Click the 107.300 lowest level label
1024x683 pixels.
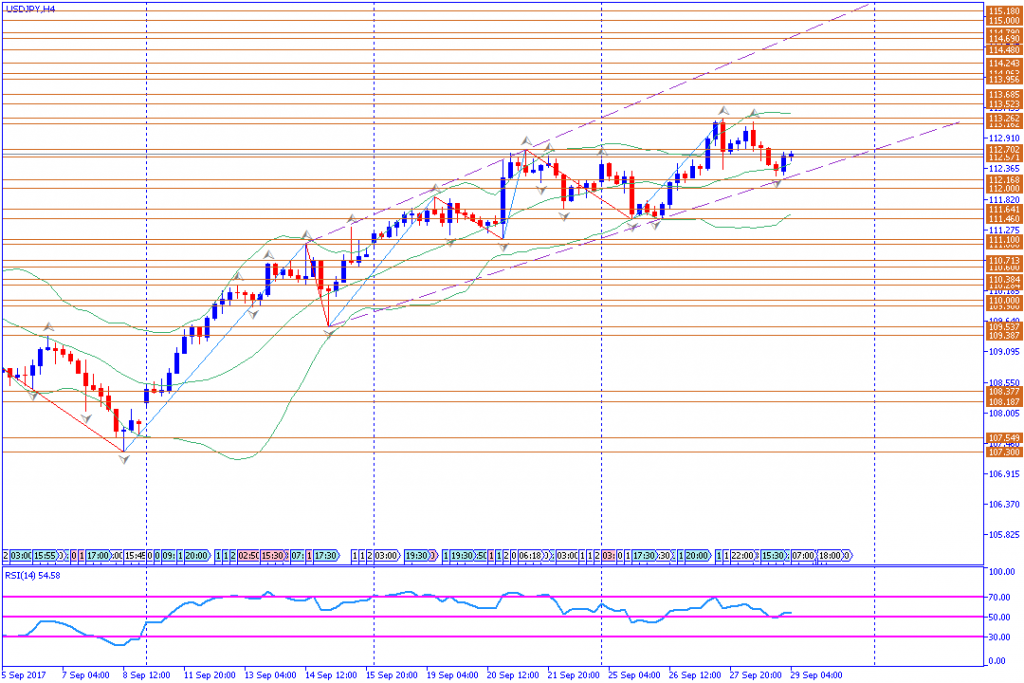coord(1003,452)
